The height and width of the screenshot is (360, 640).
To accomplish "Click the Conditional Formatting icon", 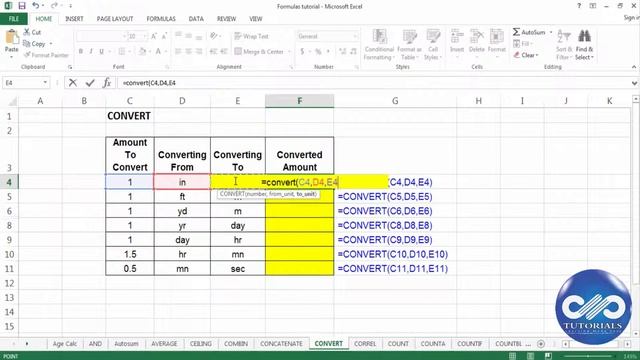I will [x=380, y=36].
